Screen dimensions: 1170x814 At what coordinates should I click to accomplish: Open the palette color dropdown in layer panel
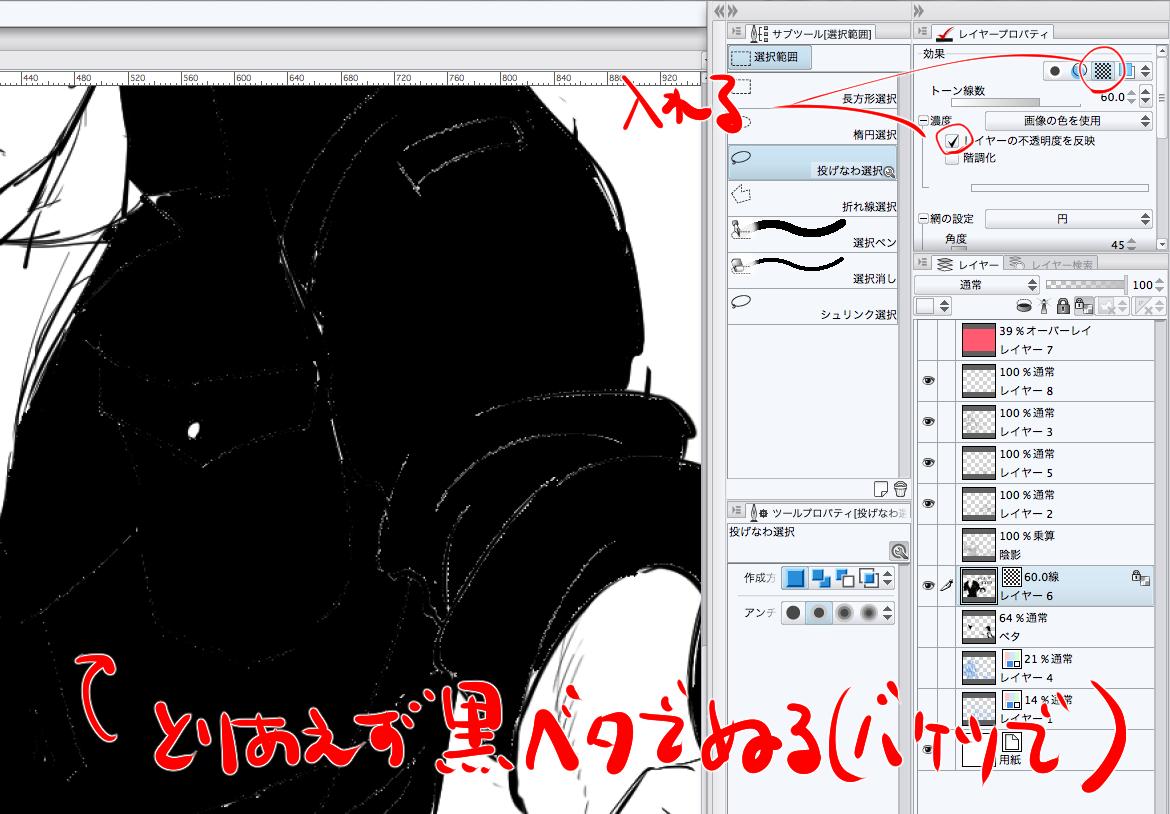coord(934,306)
